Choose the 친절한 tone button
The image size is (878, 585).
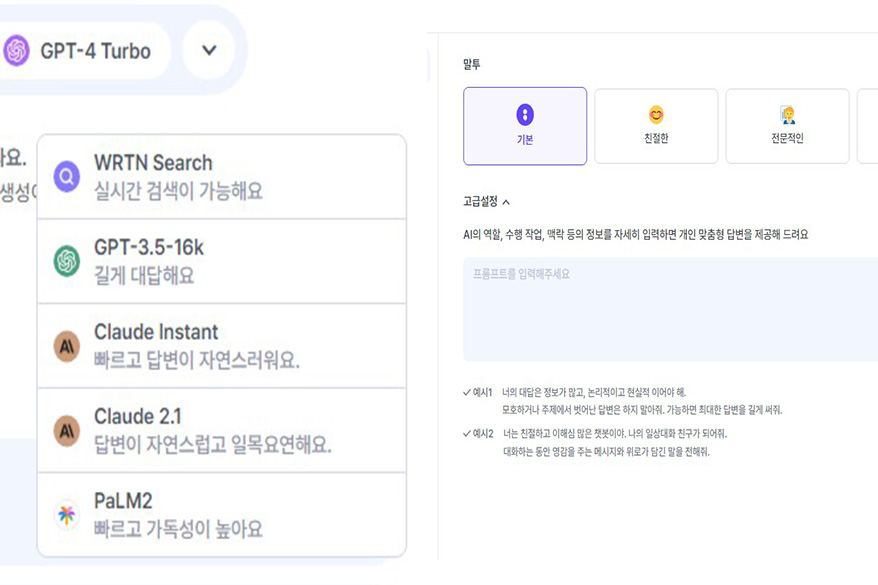click(657, 126)
